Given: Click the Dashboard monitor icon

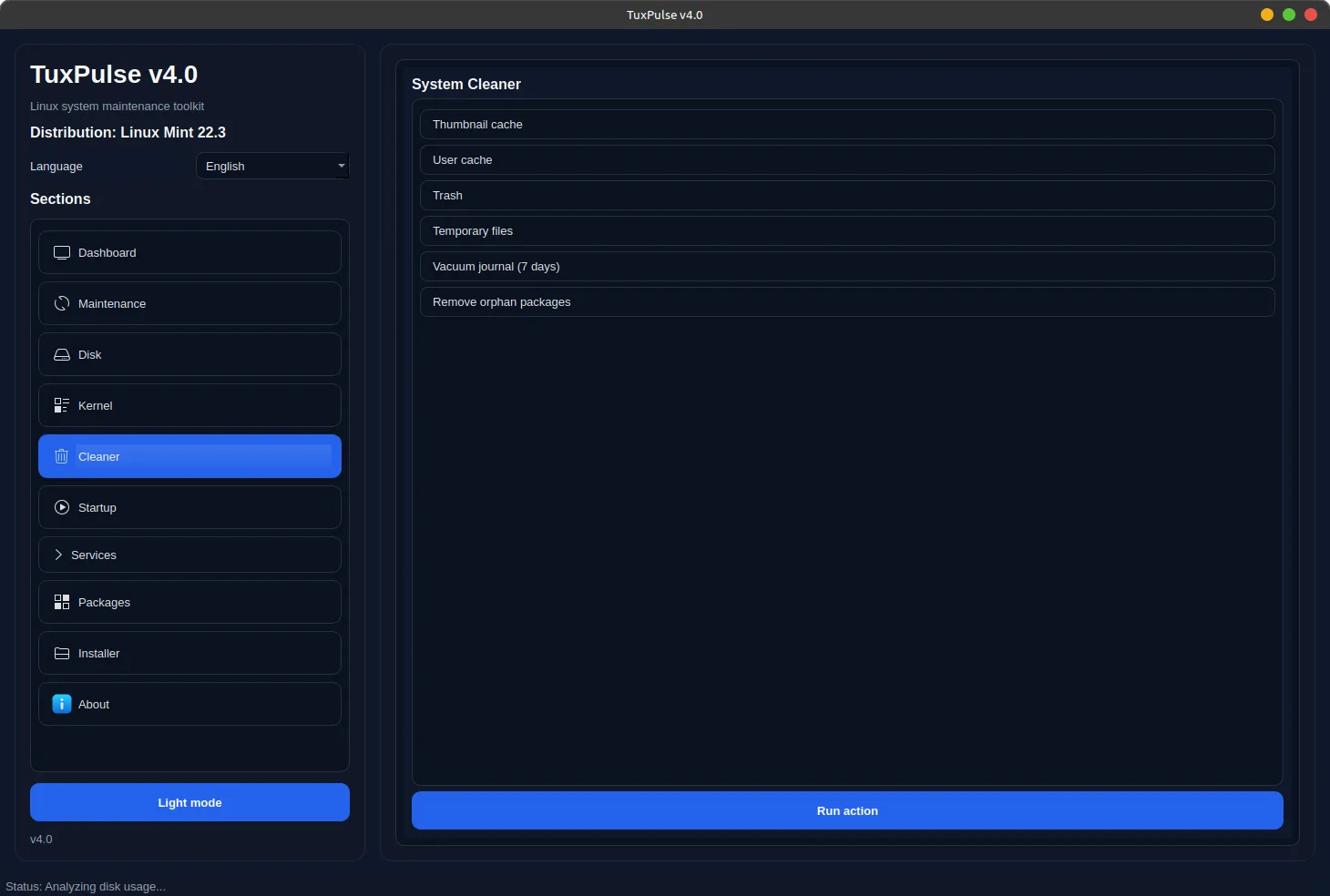Looking at the screenshot, I should [62, 253].
